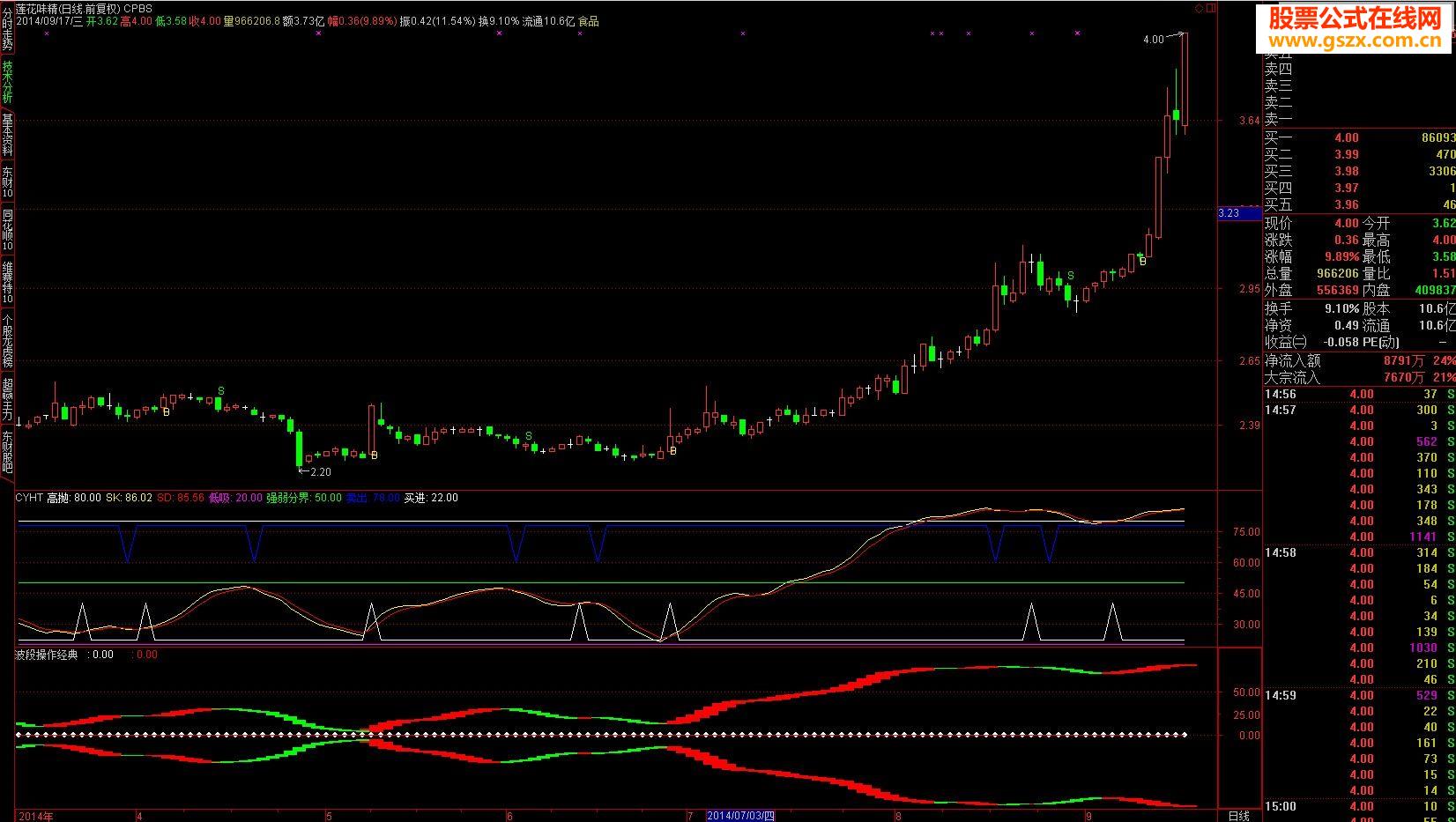Click the 3.64 gridline label on the price axis
The height and width of the screenshot is (822, 1456).
1249,122
